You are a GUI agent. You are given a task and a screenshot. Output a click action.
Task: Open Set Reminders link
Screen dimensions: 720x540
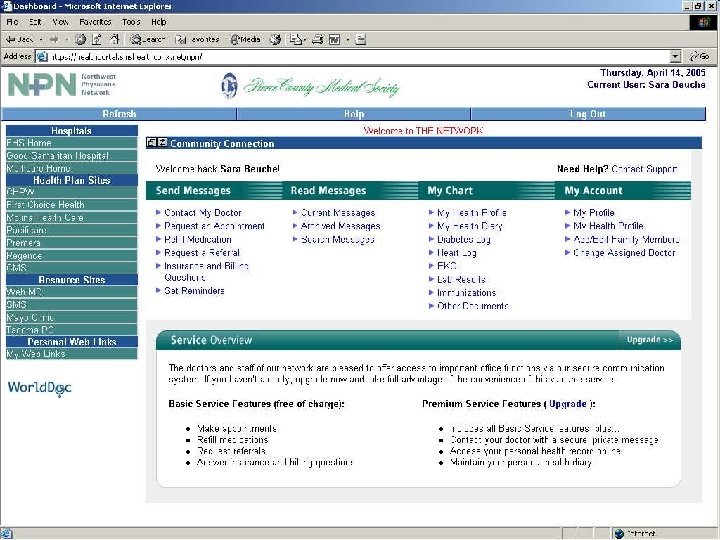(194, 291)
